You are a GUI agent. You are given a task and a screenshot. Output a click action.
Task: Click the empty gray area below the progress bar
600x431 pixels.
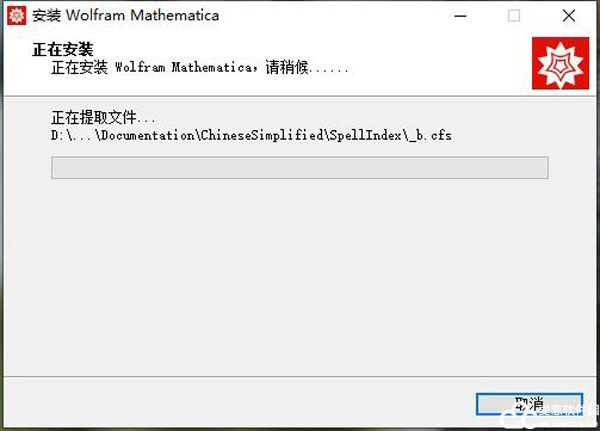300,276
